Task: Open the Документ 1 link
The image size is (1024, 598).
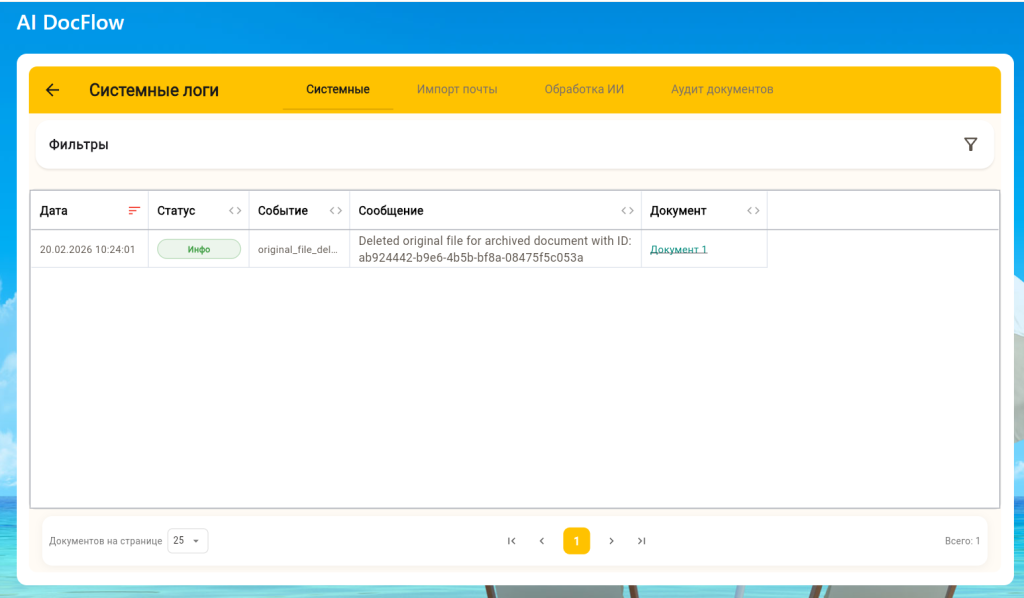Action: tap(678, 249)
